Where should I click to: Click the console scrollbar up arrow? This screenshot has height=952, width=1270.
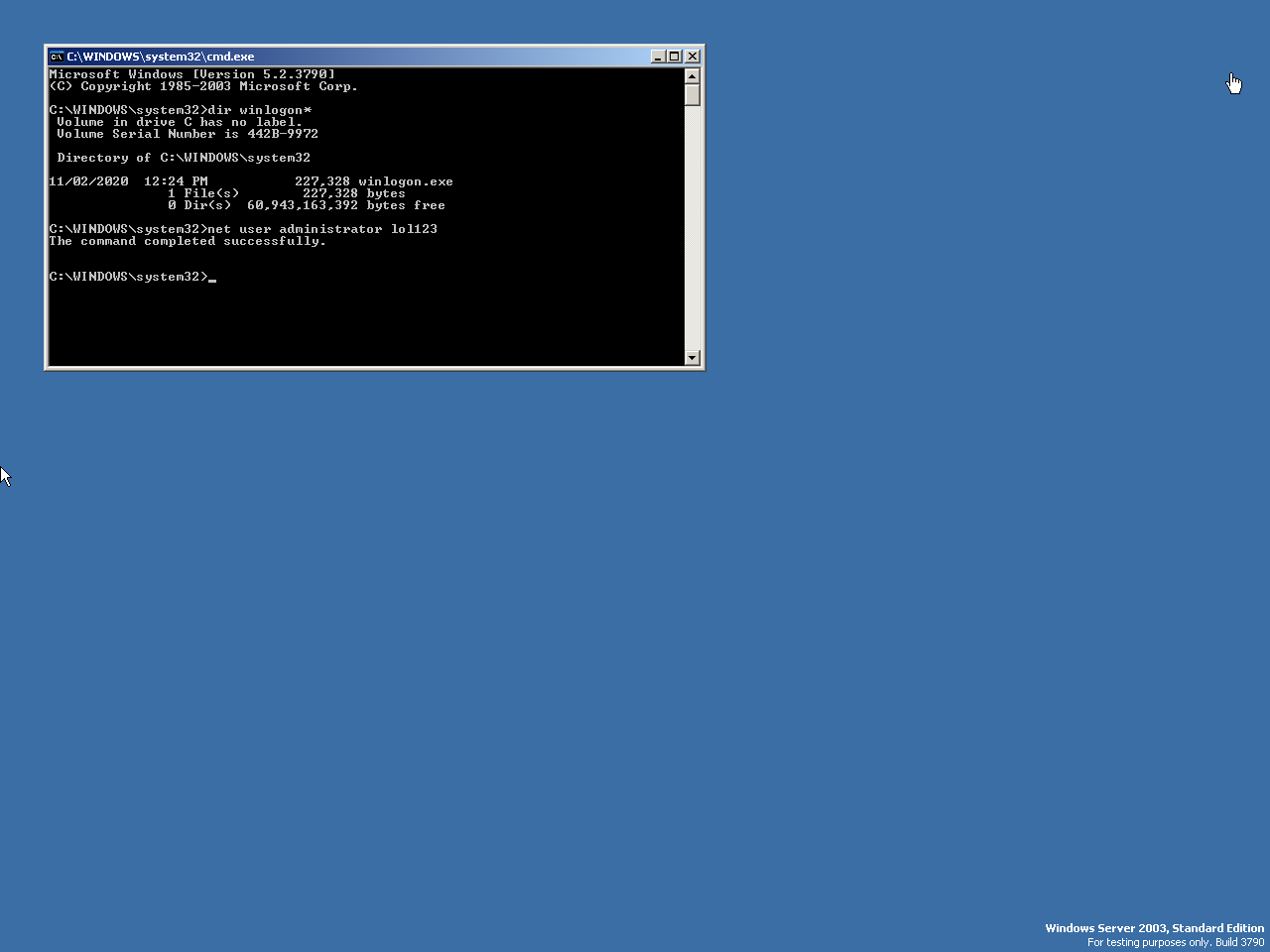pos(693,76)
